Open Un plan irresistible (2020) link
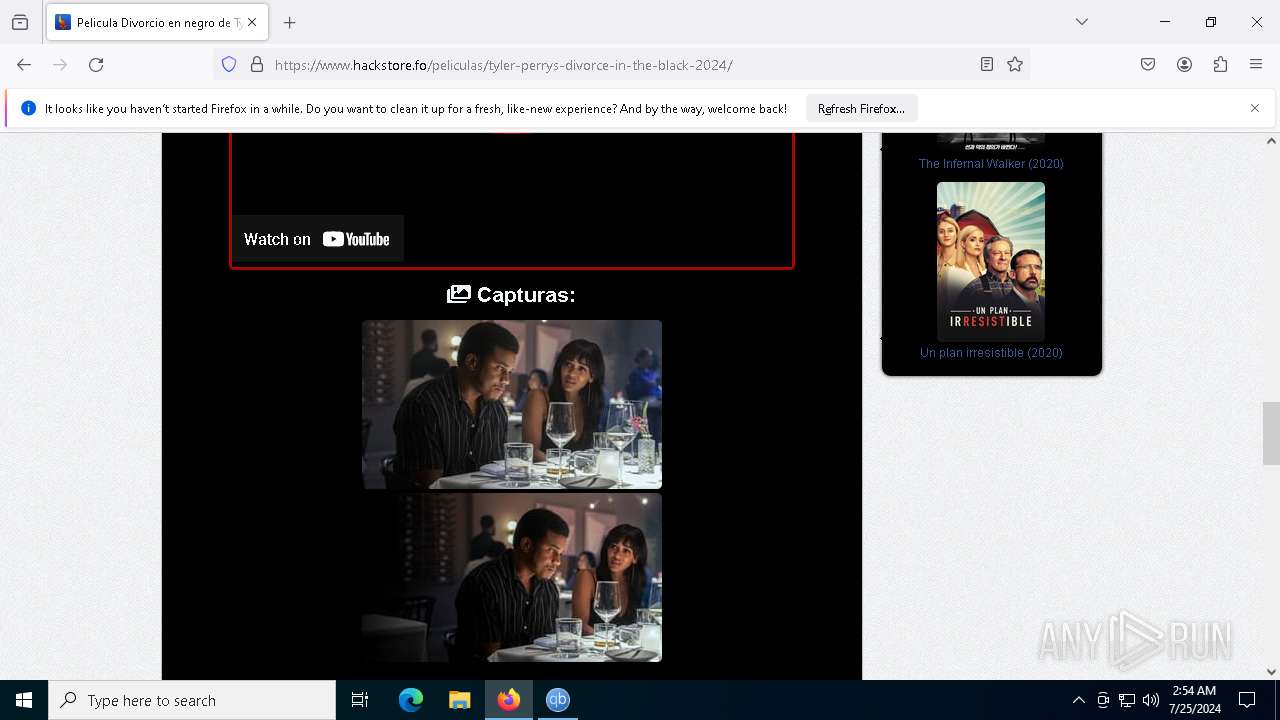The height and width of the screenshot is (720, 1280). coord(991,353)
